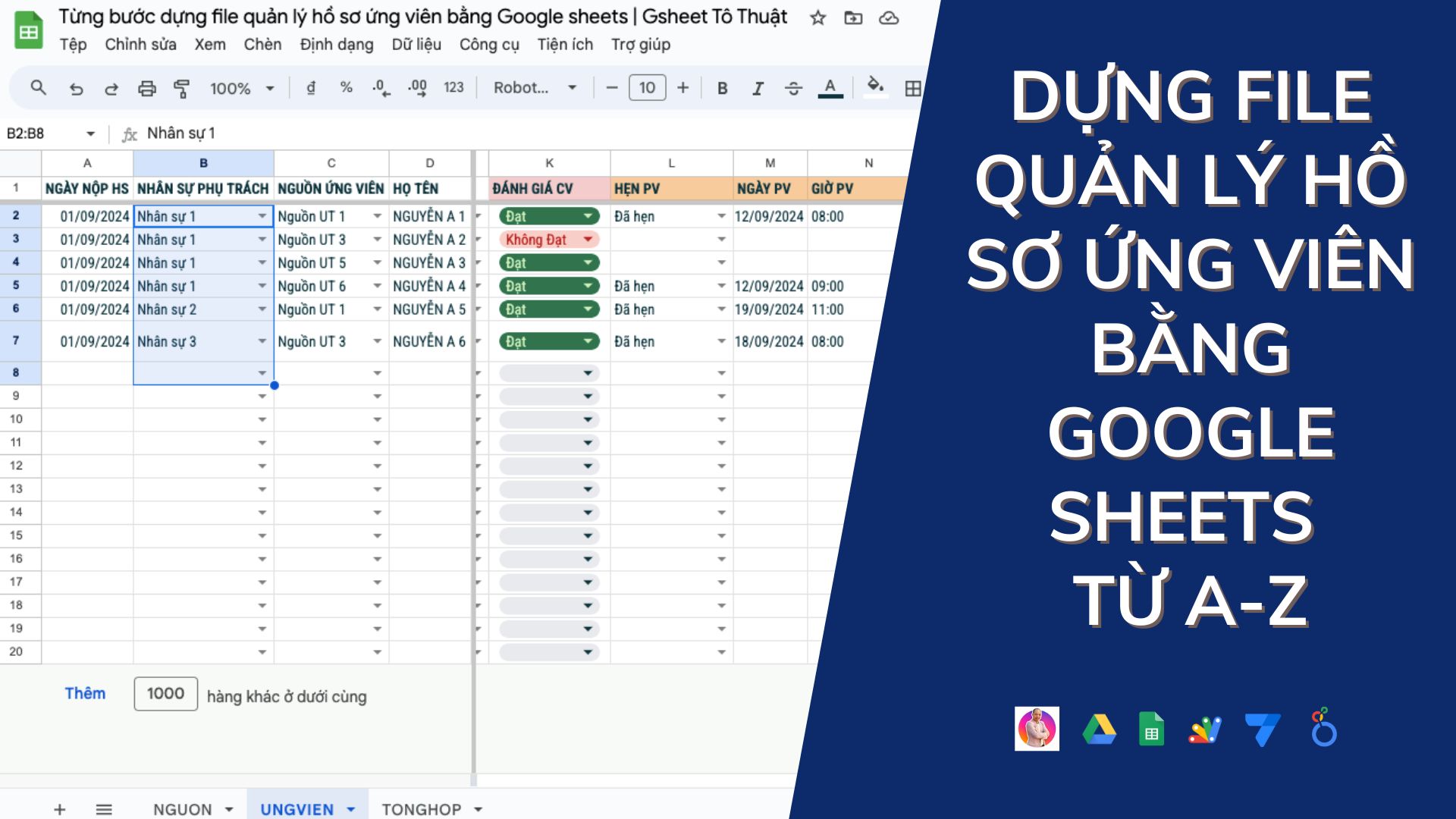Decrease decimal places
This screenshot has height=819, width=1456.
[x=381, y=88]
